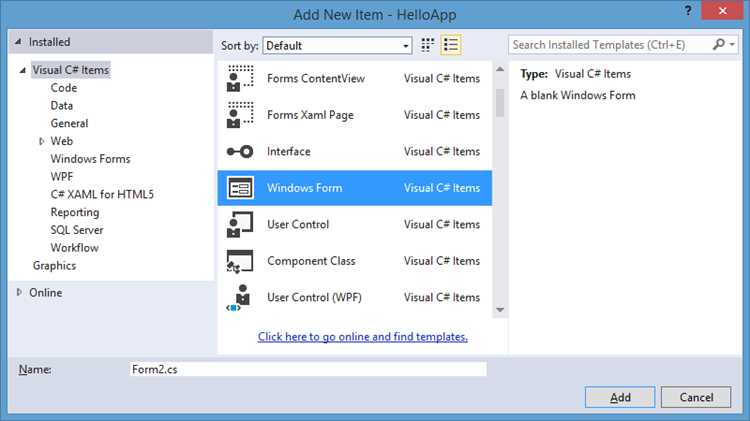The width and height of the screenshot is (750, 421).
Task: Expand the Online section
Action: [x=19, y=292]
